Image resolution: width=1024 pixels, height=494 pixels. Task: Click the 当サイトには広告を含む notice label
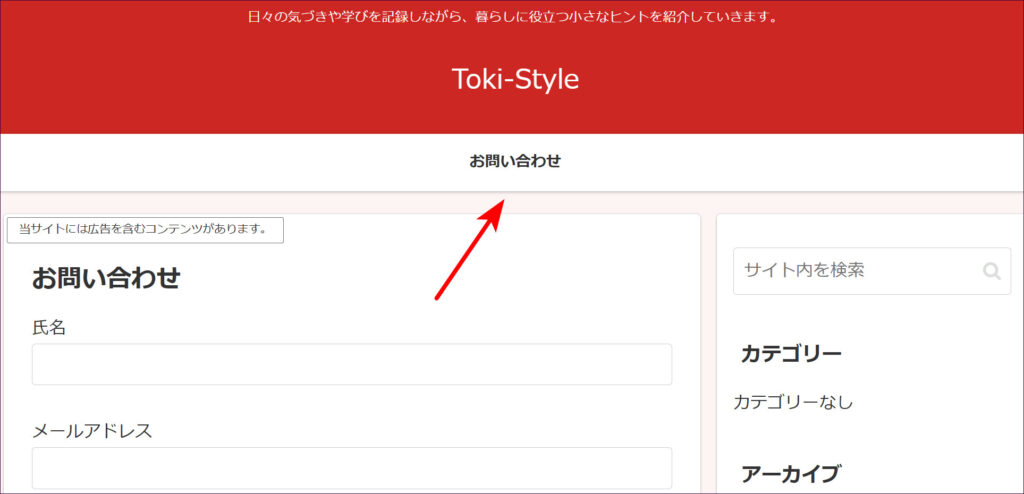(145, 230)
